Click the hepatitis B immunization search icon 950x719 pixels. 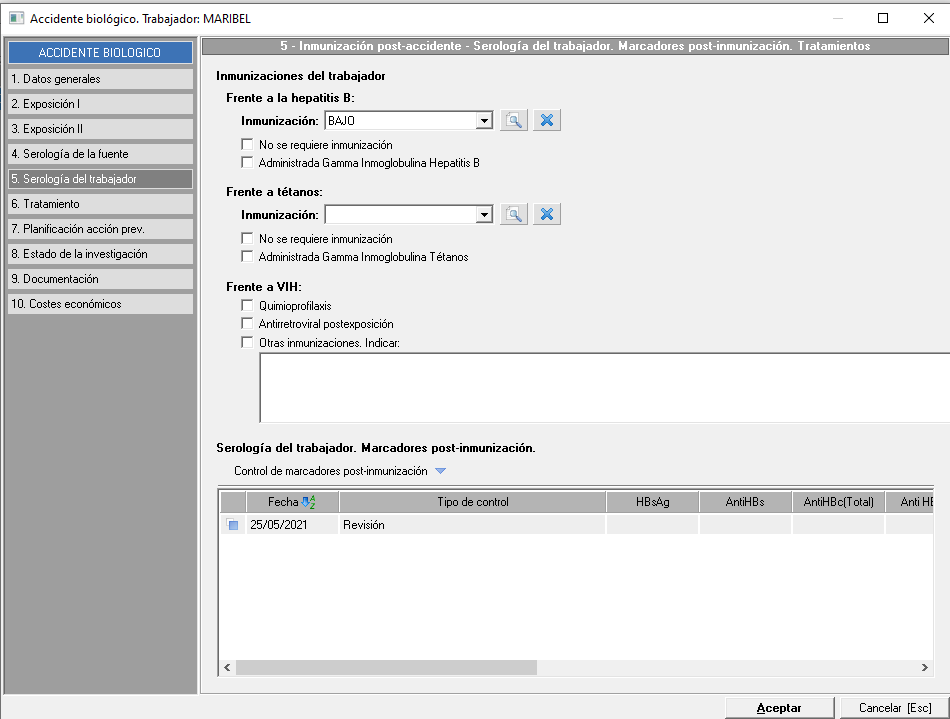514,120
